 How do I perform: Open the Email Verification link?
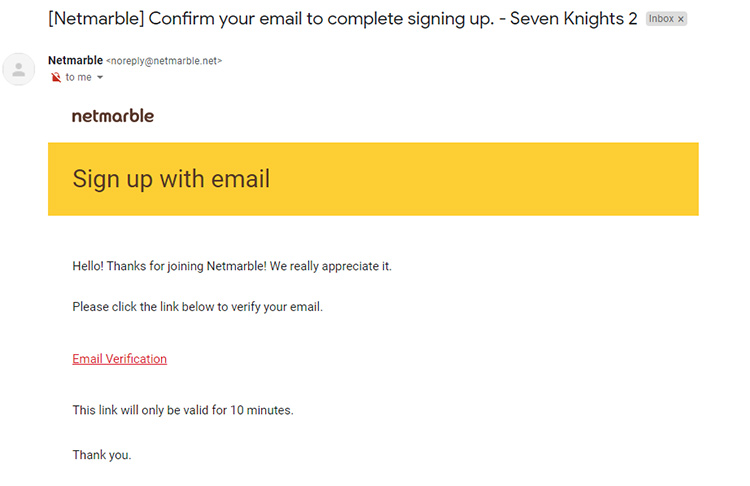[x=120, y=359]
